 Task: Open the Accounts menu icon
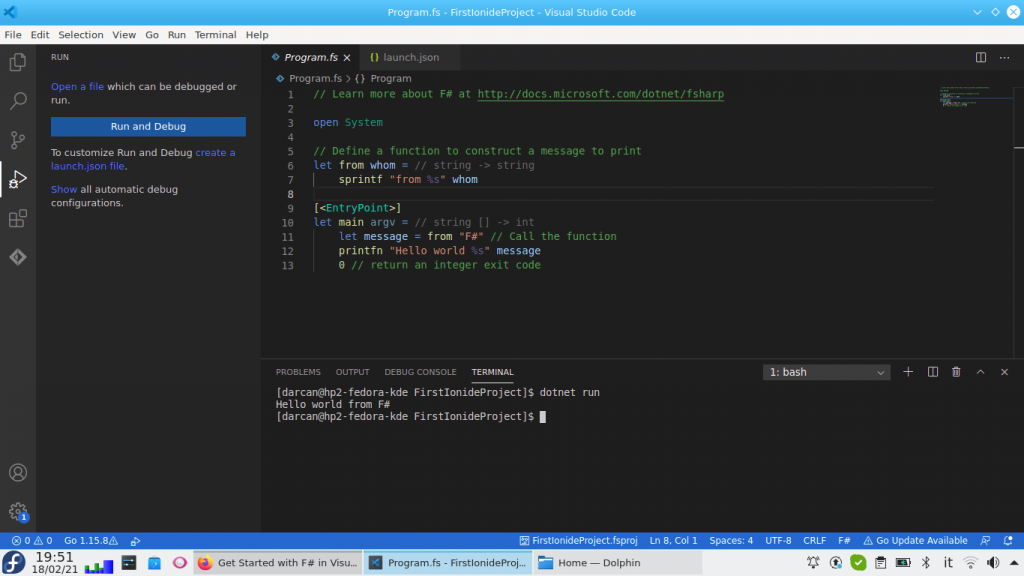click(18, 472)
